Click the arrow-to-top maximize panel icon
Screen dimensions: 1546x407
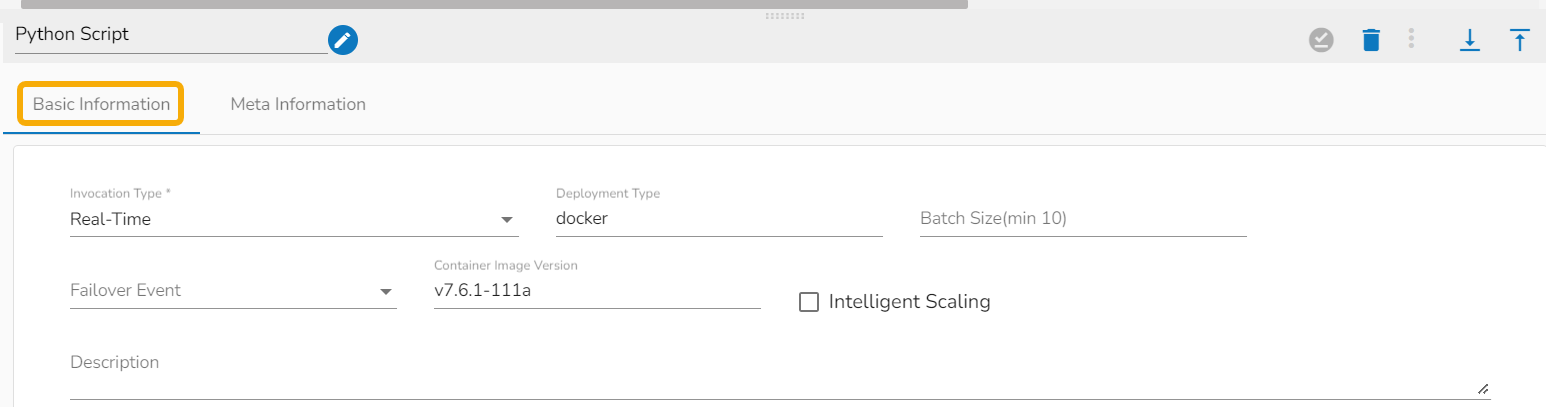click(x=1519, y=40)
